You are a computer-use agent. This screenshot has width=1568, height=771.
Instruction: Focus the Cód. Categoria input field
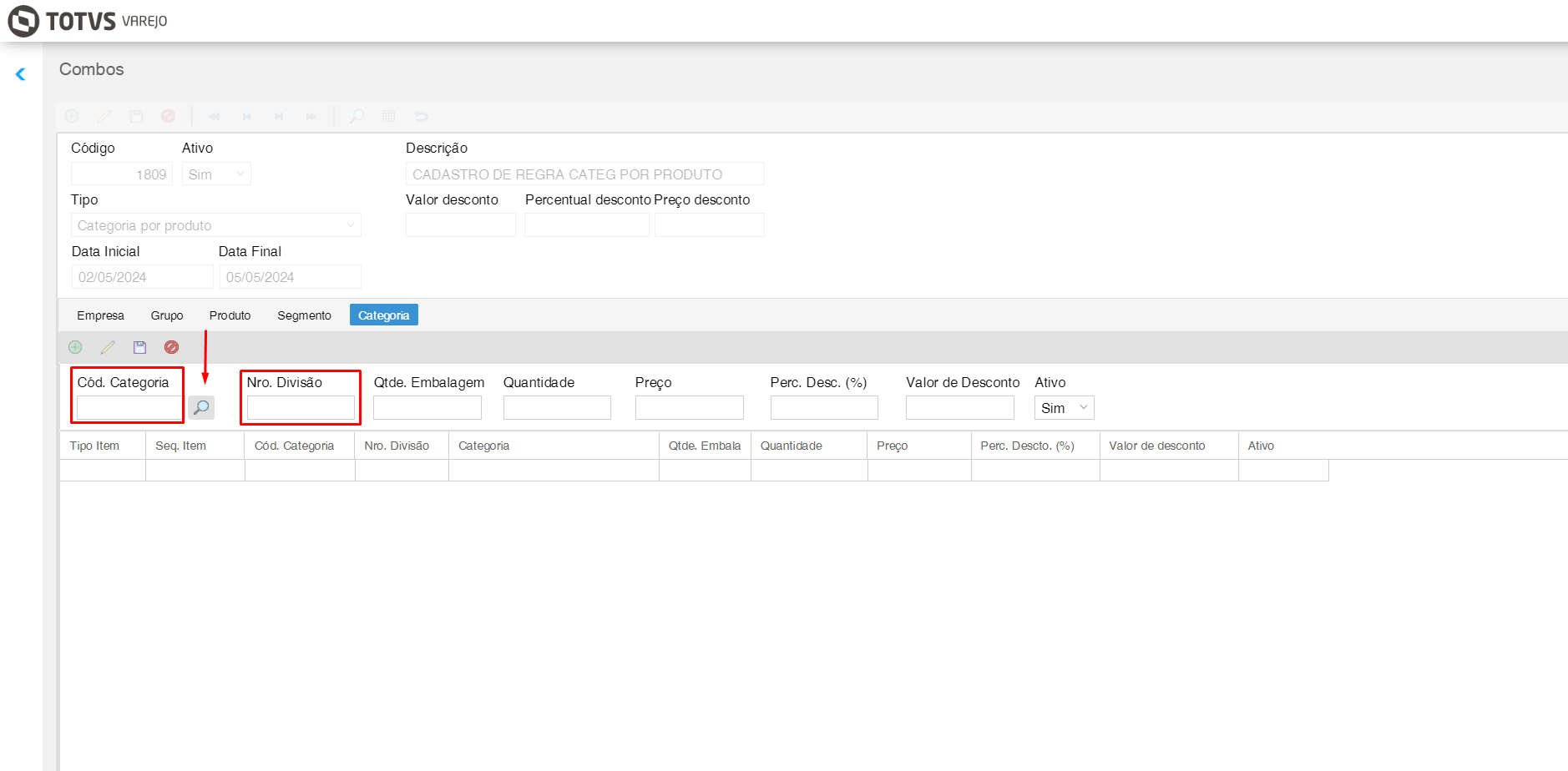coord(129,408)
